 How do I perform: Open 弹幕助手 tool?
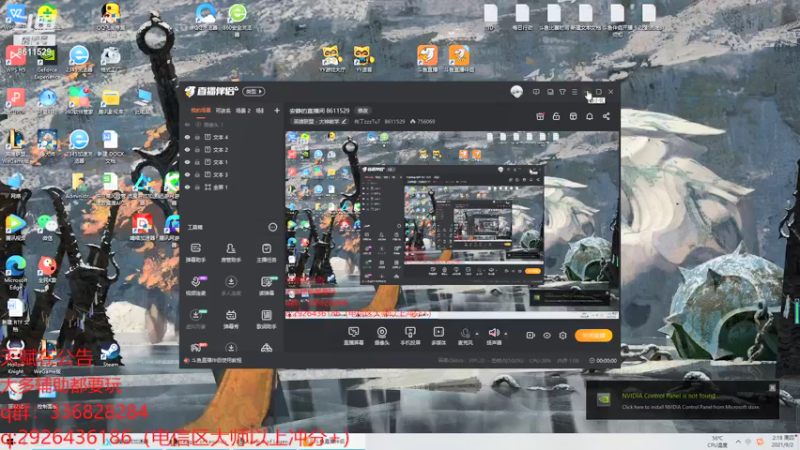(x=196, y=253)
